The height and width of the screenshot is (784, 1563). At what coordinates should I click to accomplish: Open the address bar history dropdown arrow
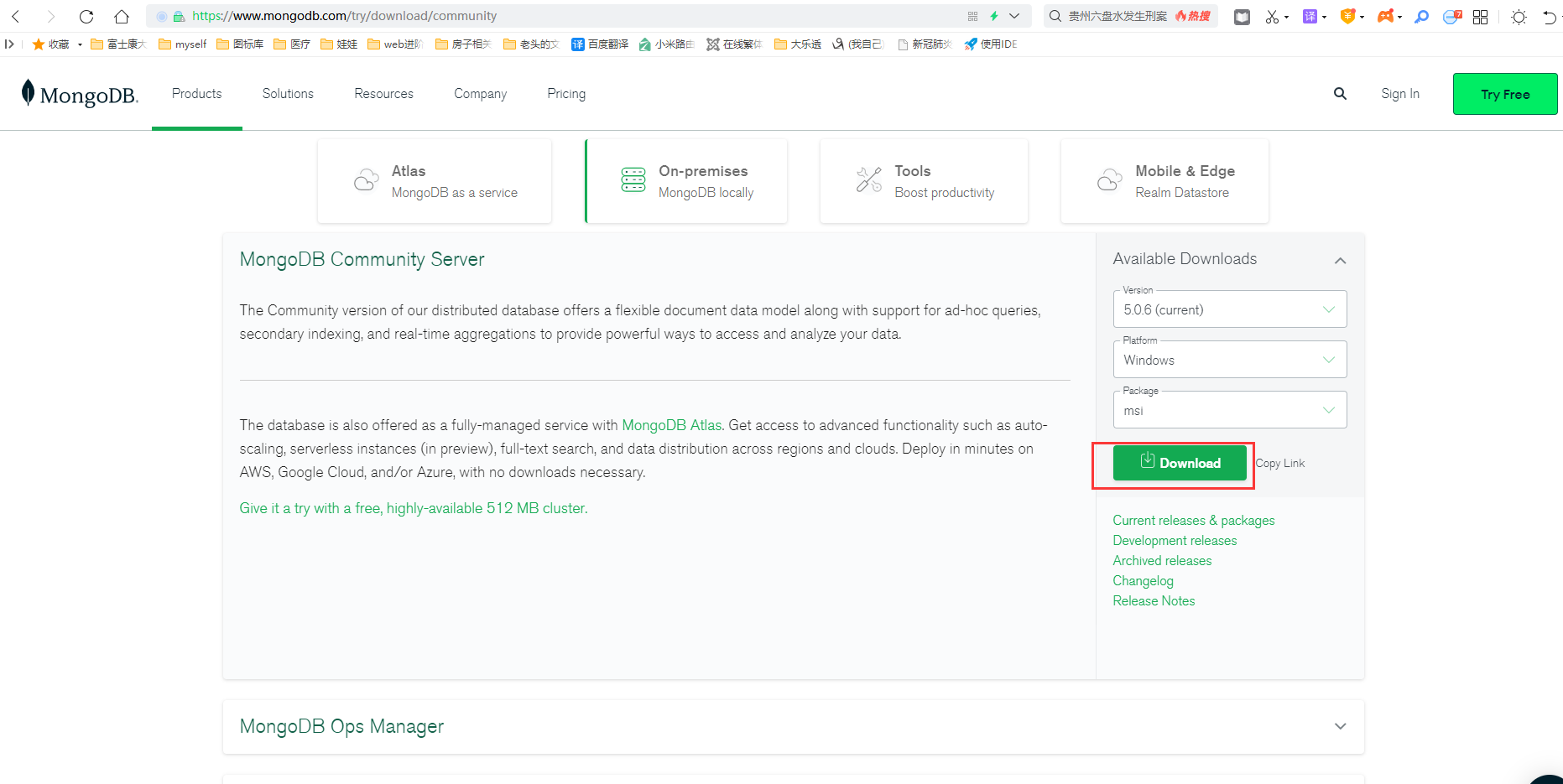coord(1014,16)
